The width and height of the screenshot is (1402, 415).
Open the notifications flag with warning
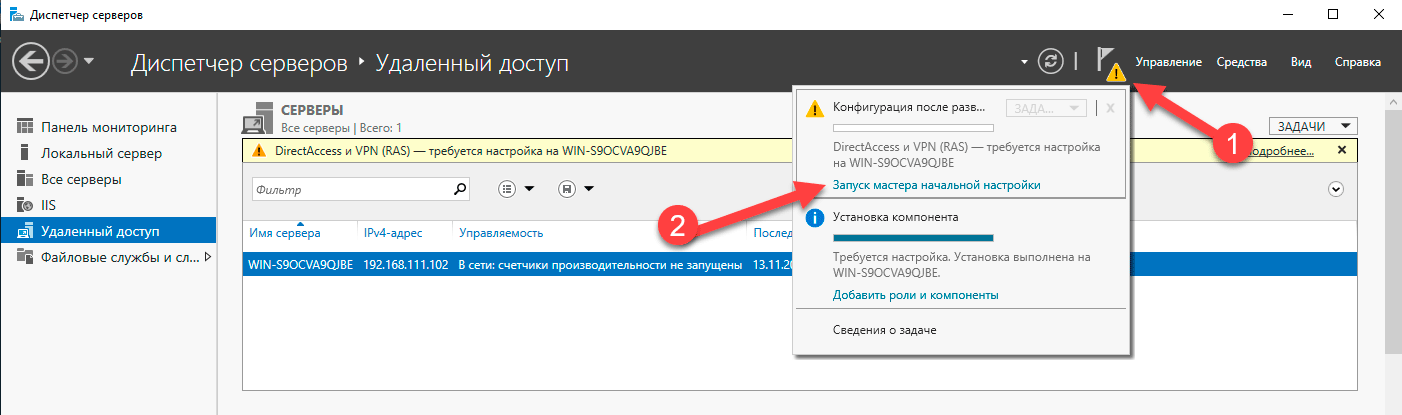pyautogui.click(x=1109, y=63)
